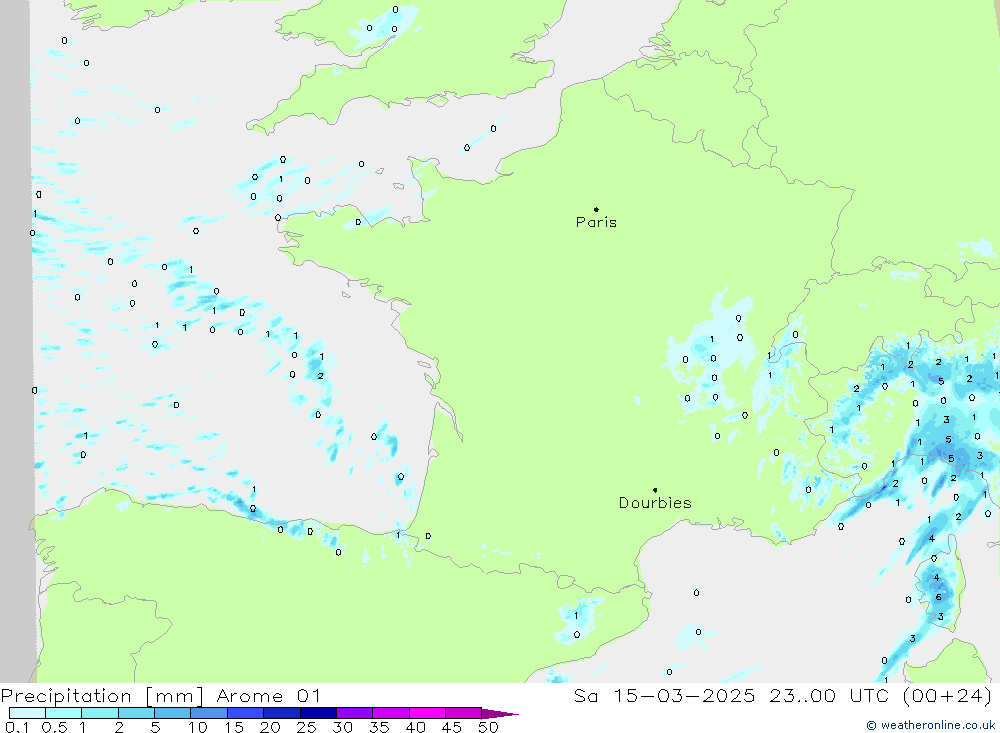
Task: Click the "30" legend scale label
Action: (x=342, y=727)
